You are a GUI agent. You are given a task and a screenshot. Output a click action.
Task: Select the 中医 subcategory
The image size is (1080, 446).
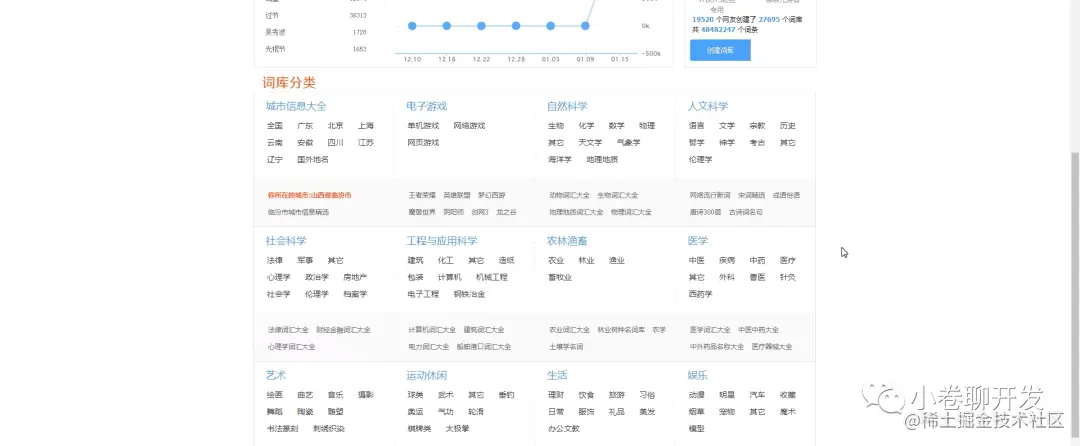696,261
